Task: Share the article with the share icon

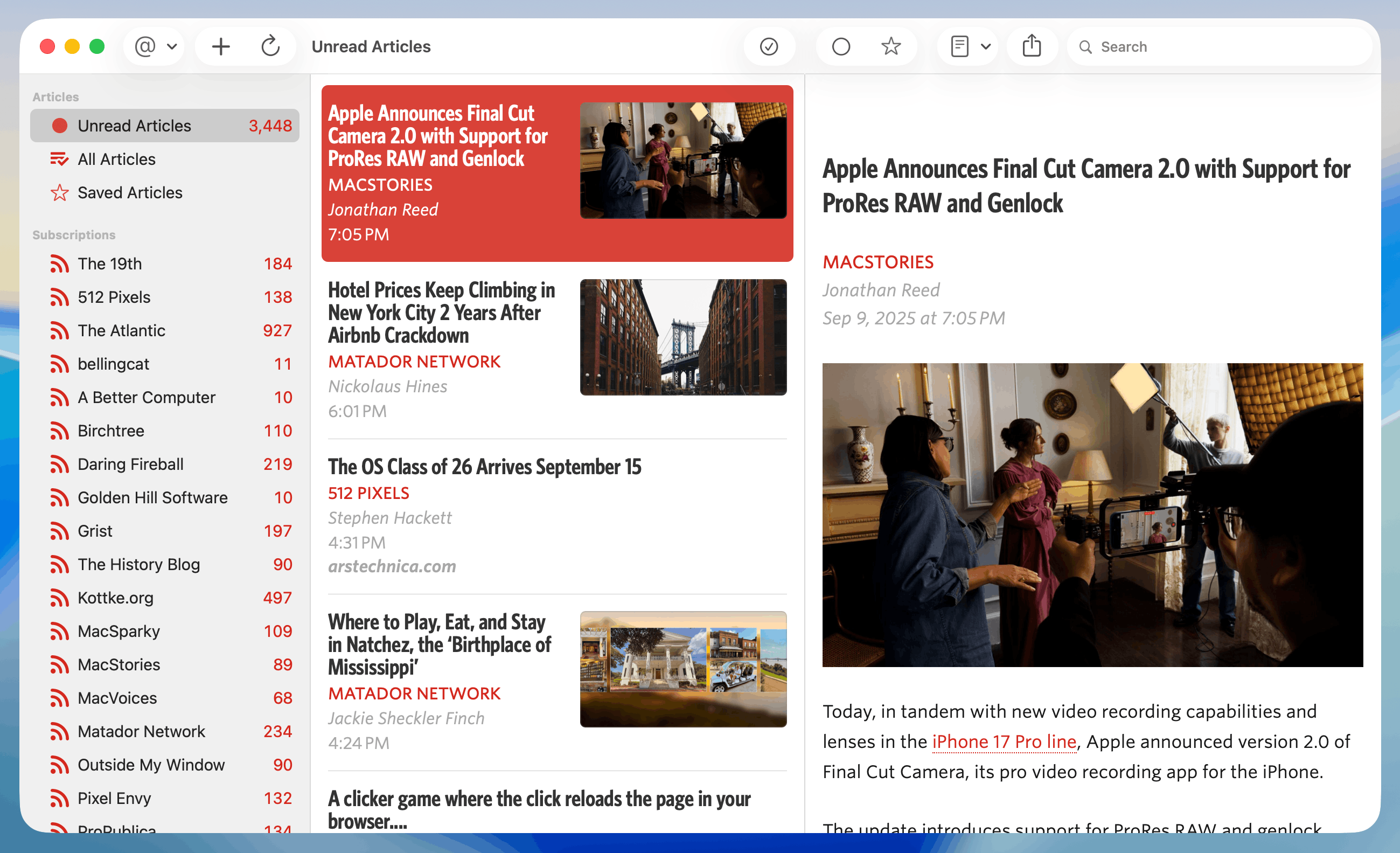Action: (x=1031, y=46)
